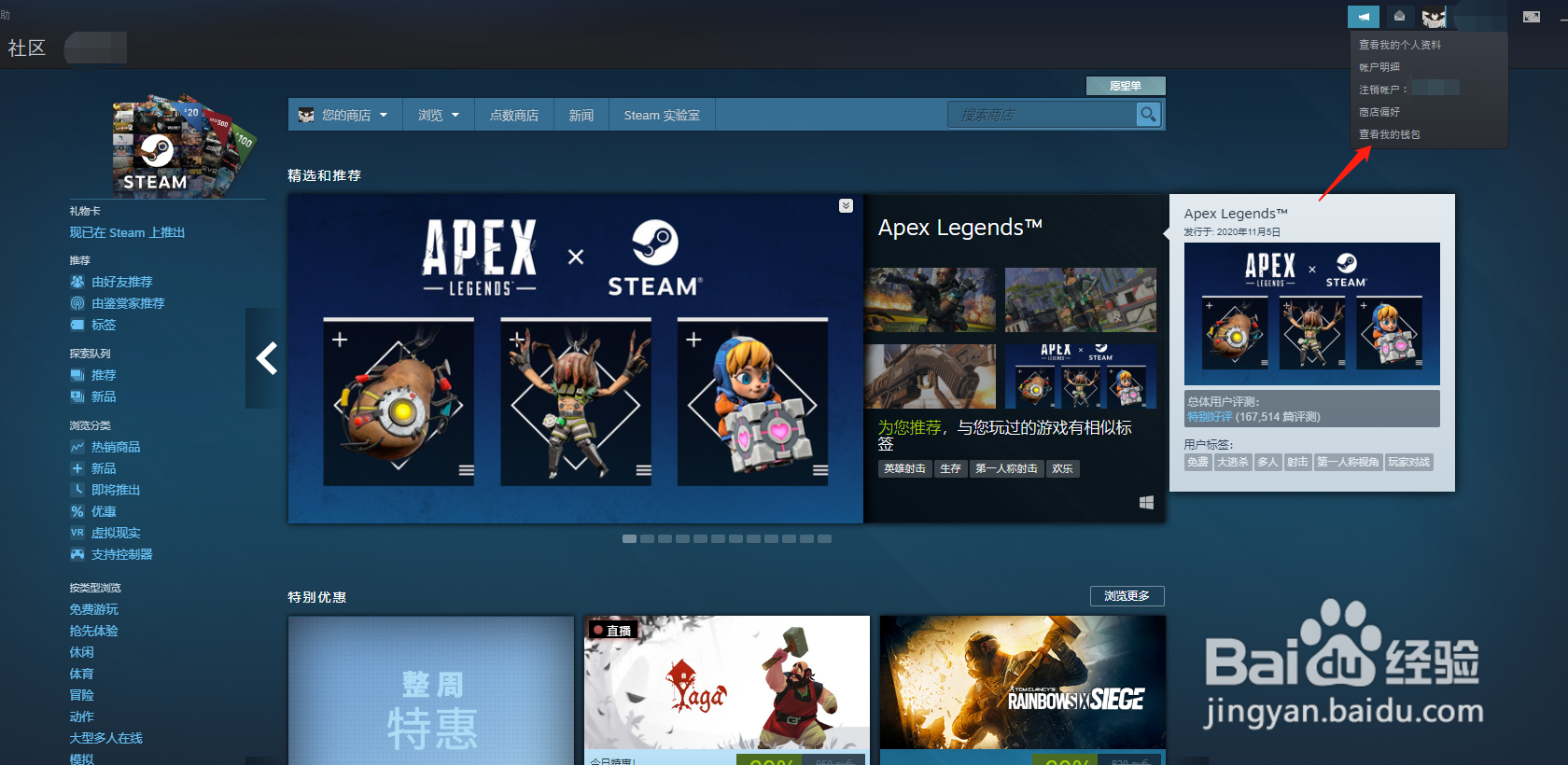
Task: Select the first carousel page indicator
Action: pyautogui.click(x=629, y=538)
